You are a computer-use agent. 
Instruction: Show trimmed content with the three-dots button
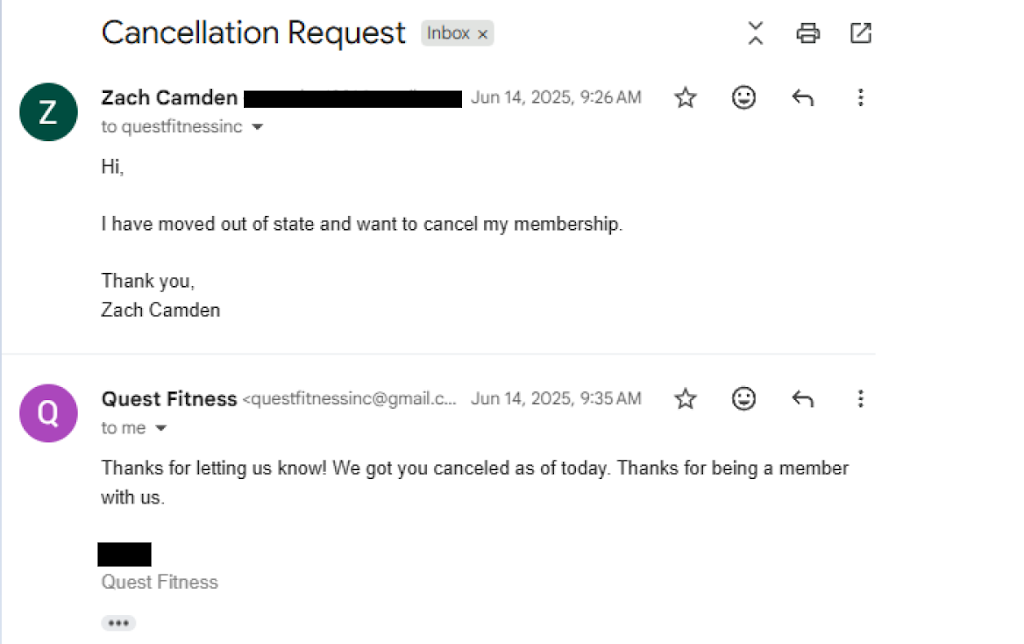tap(118, 623)
